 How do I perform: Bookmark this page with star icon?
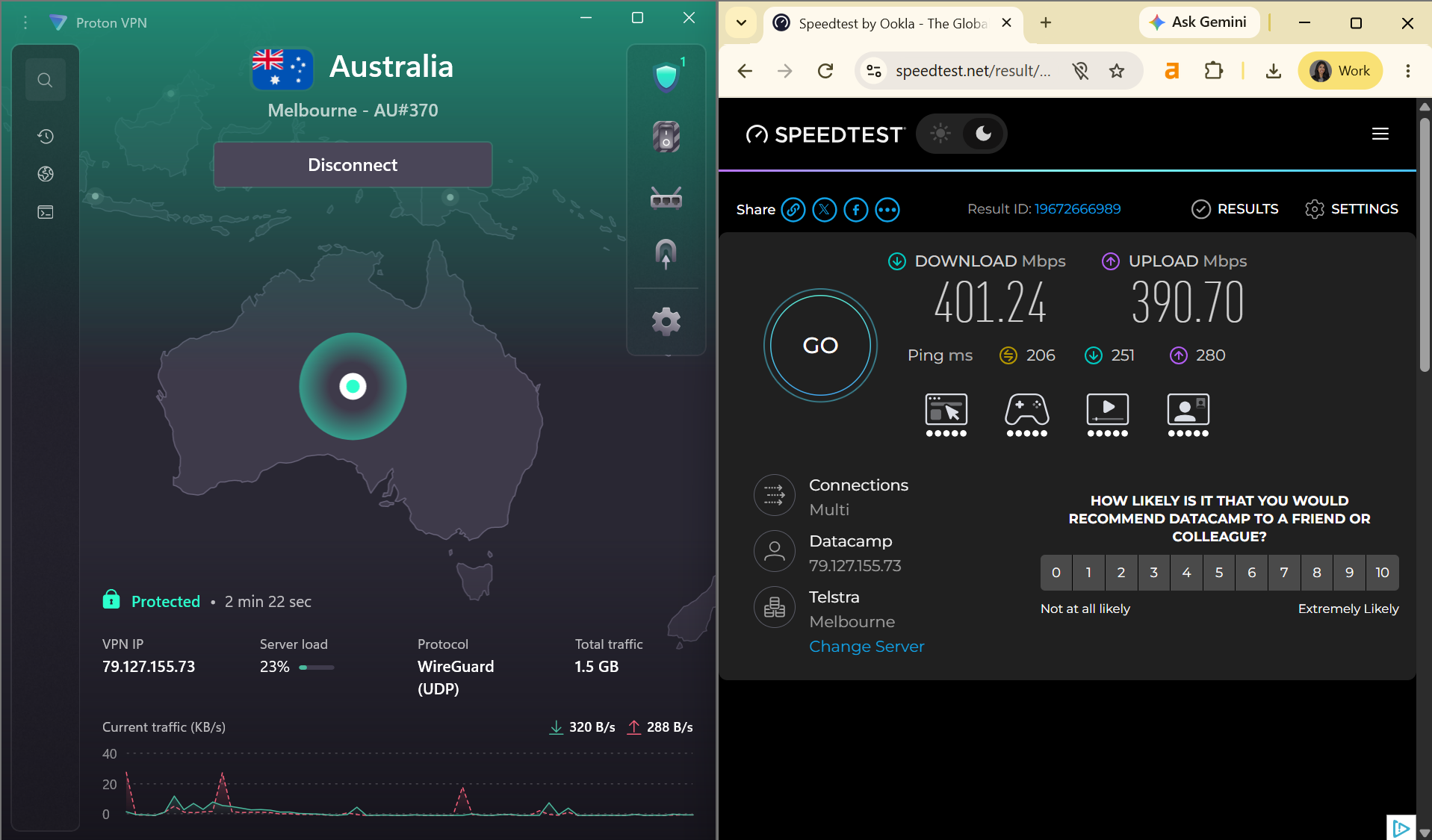(1117, 71)
